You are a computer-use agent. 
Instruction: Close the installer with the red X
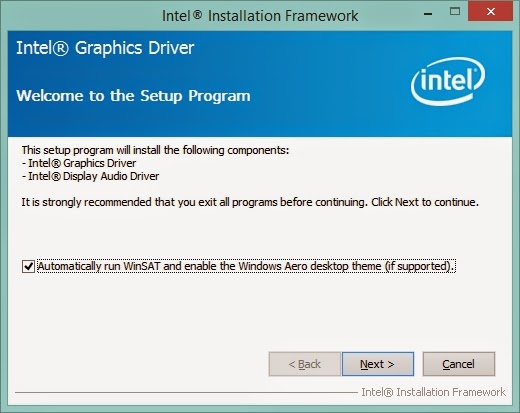(x=490, y=11)
